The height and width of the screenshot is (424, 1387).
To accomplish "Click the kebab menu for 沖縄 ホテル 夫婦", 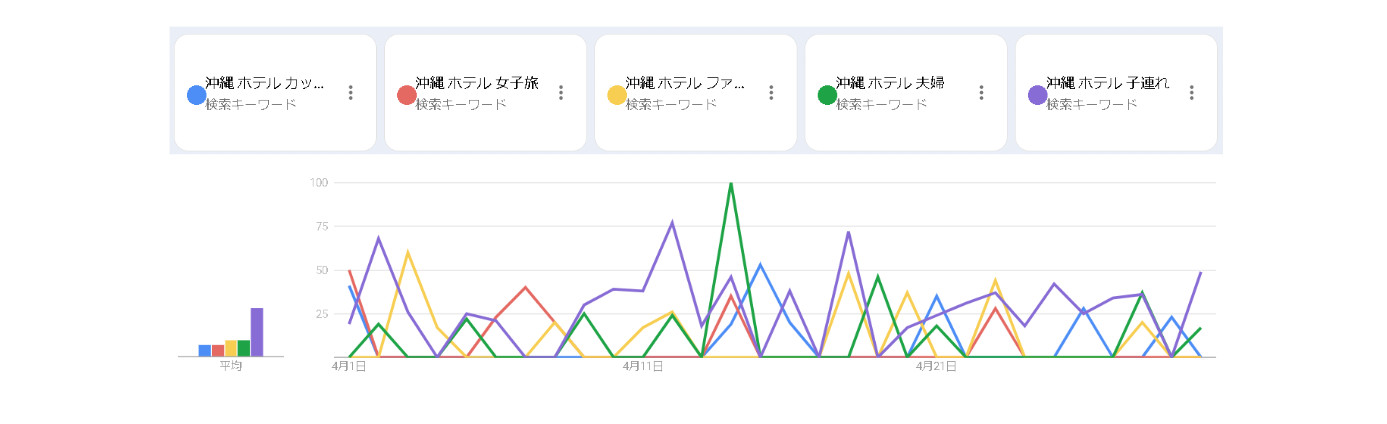I will (x=982, y=93).
